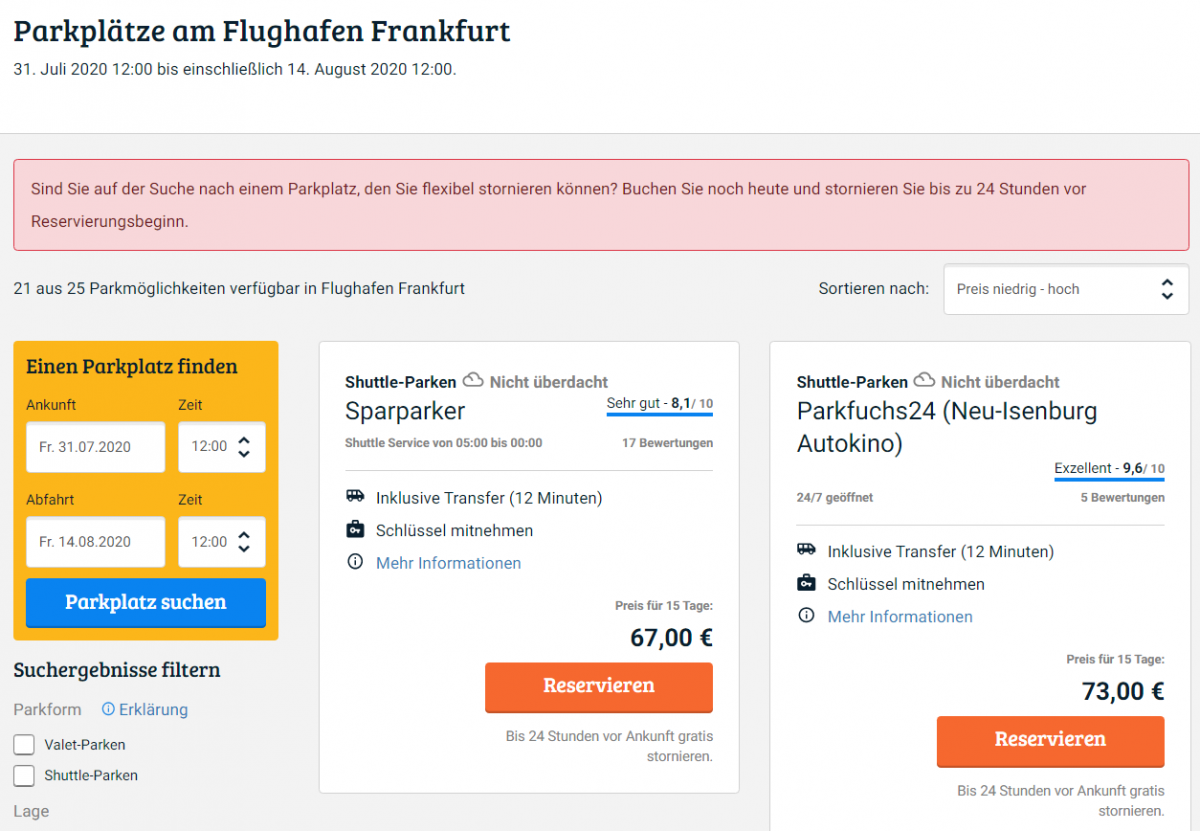
Task: Click the cloud icon in Parkfuchs24 header
Action: click(x=924, y=381)
